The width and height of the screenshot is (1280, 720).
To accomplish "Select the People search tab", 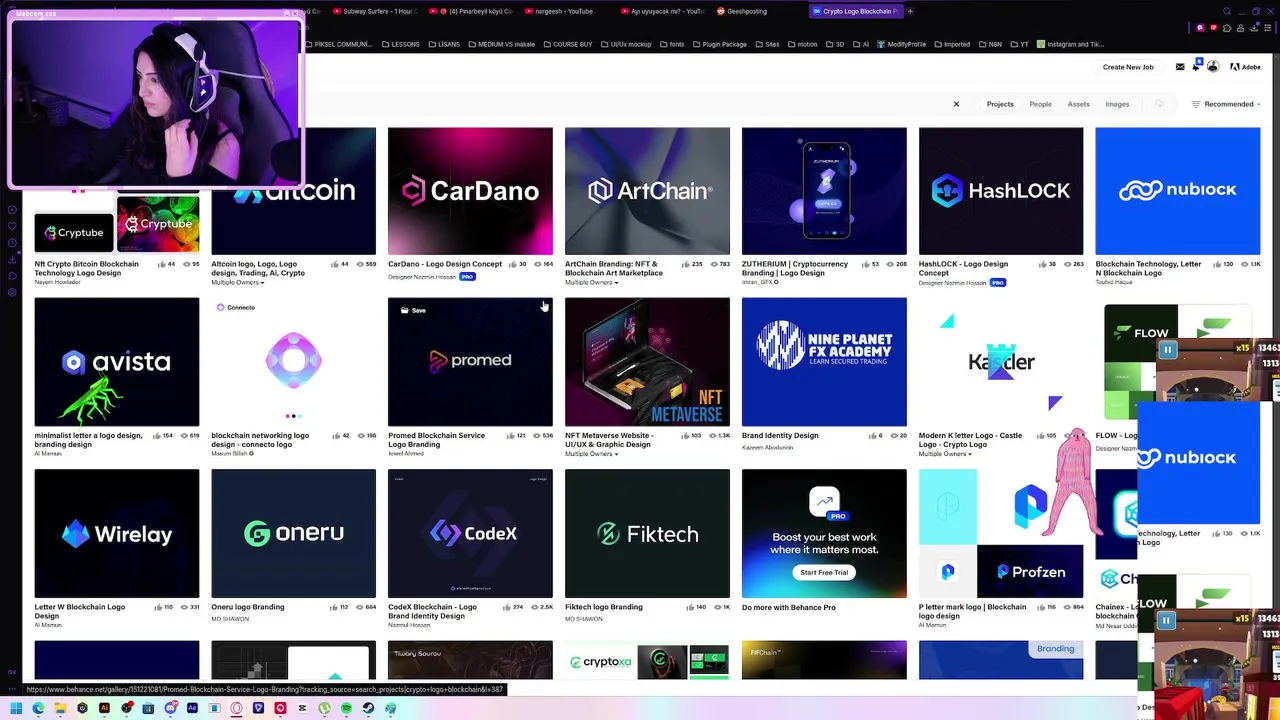I will [x=1041, y=104].
